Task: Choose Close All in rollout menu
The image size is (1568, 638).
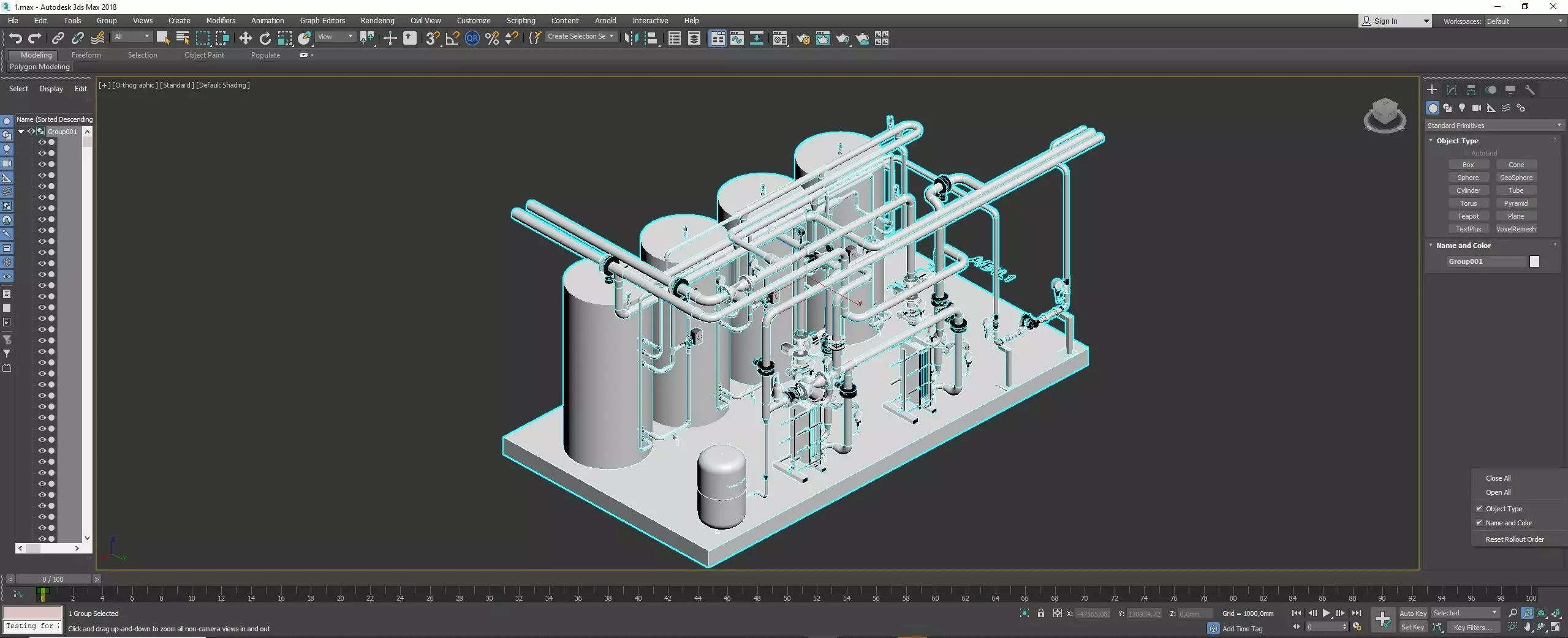Action: pyautogui.click(x=1498, y=478)
